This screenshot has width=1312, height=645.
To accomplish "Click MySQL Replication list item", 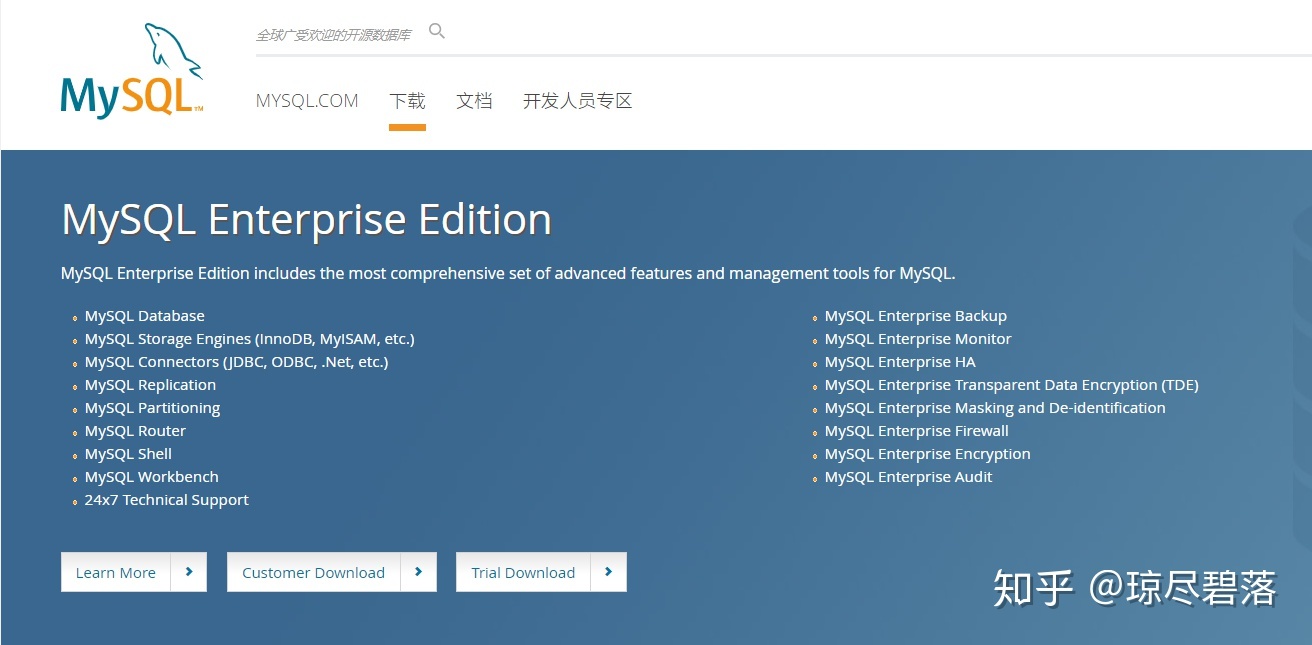I will pos(150,385).
